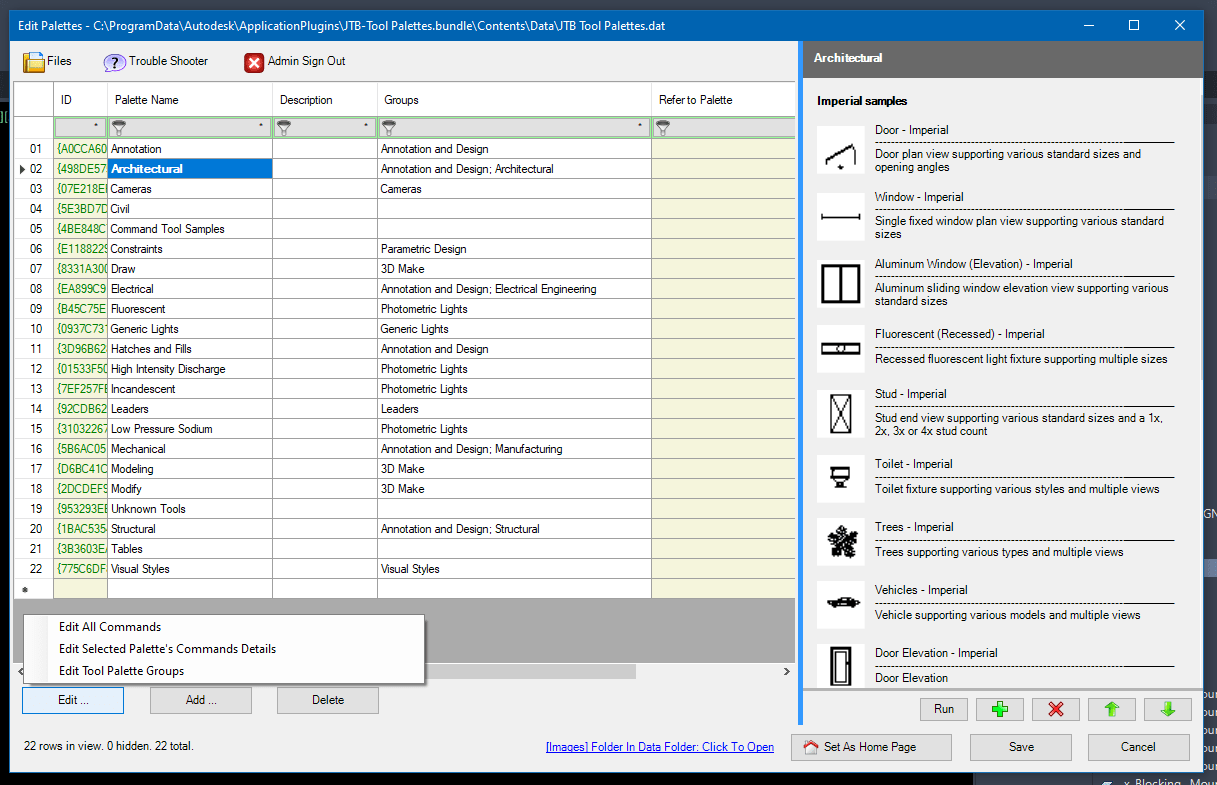The height and width of the screenshot is (785, 1217).
Task: Sort by the ID column header
Action: 81,100
